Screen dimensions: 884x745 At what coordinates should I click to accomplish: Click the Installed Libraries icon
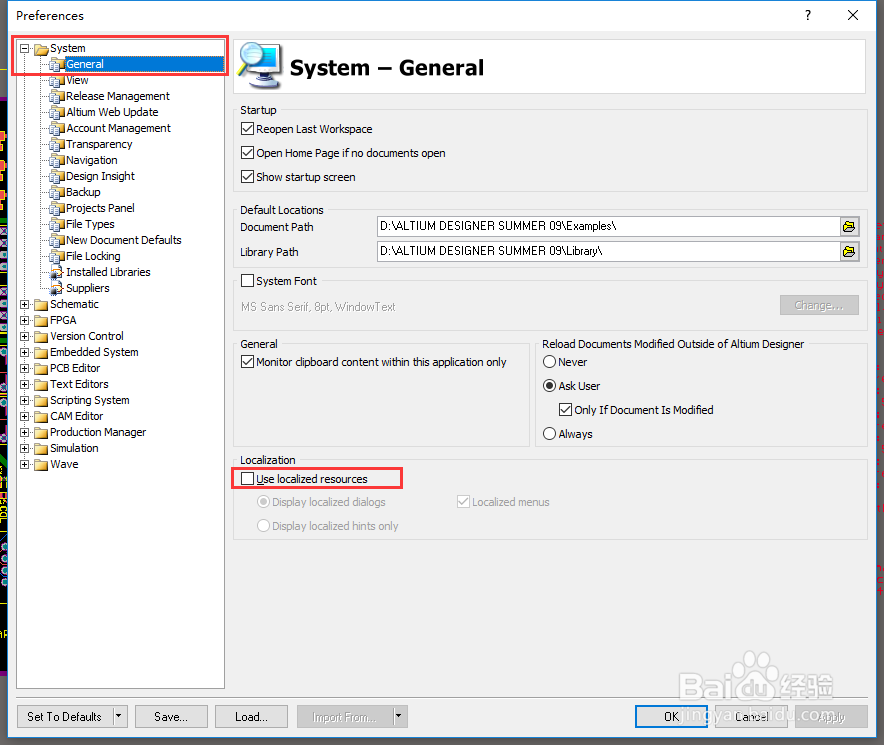click(x=56, y=273)
